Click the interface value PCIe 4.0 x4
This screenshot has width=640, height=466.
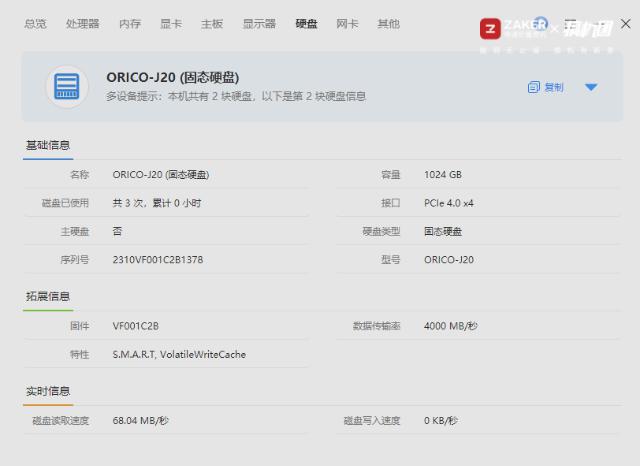(449, 203)
